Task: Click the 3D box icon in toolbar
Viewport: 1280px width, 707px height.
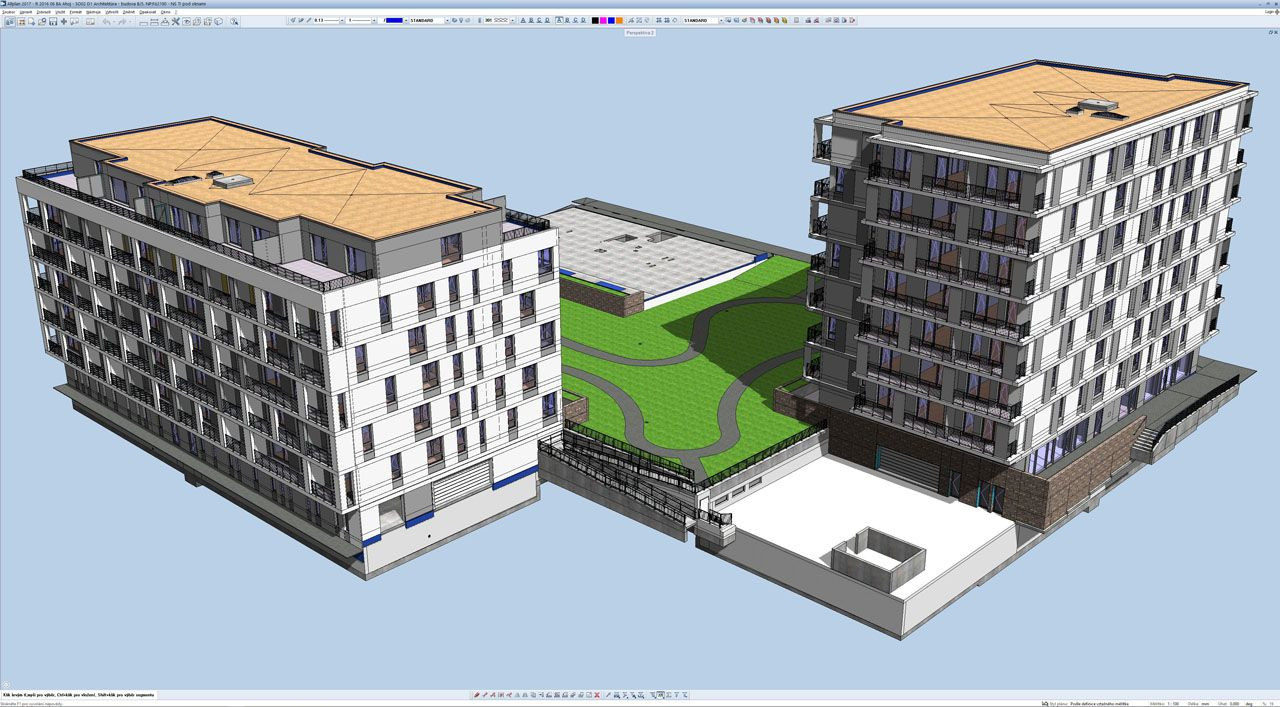Action: pyautogui.click(x=219, y=21)
